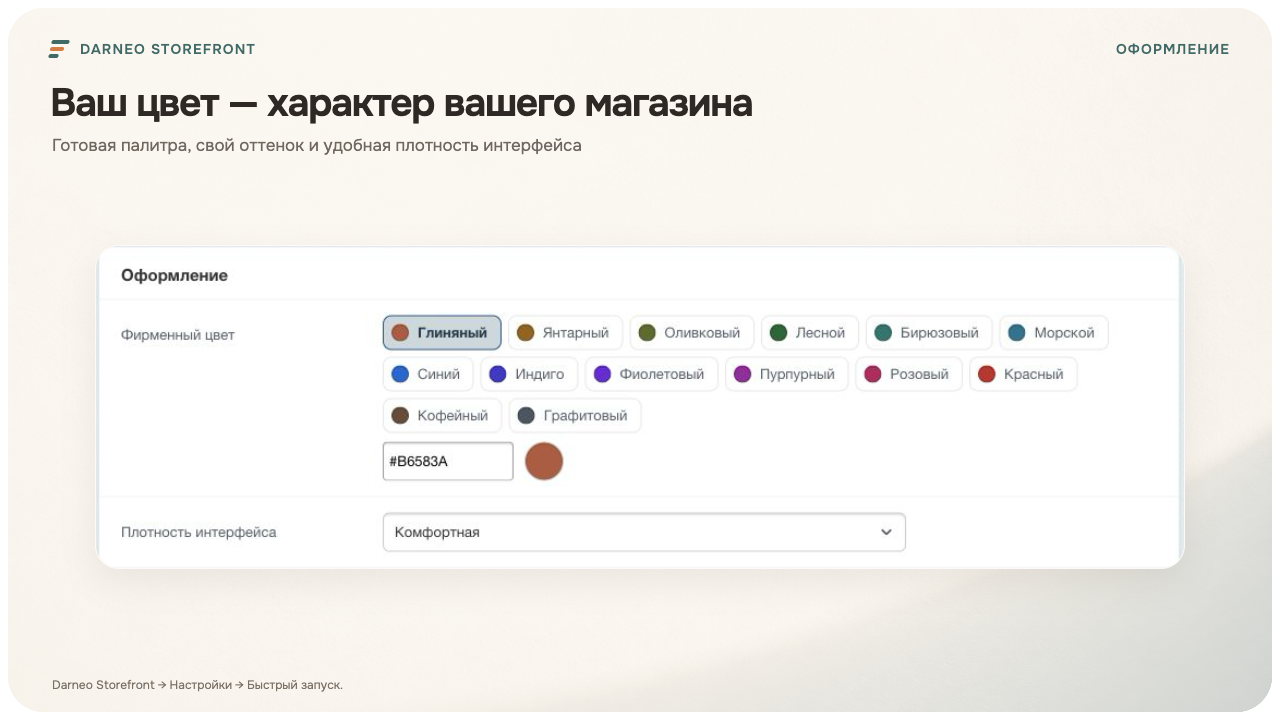
Task: Click the Darneo Storefront logo icon
Action: pyautogui.click(x=59, y=49)
